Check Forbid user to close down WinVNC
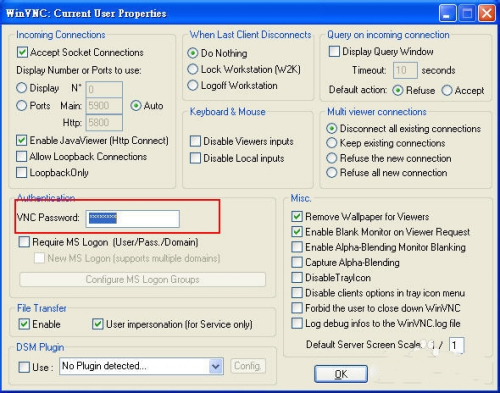This screenshot has width=500, height=393. [297, 308]
